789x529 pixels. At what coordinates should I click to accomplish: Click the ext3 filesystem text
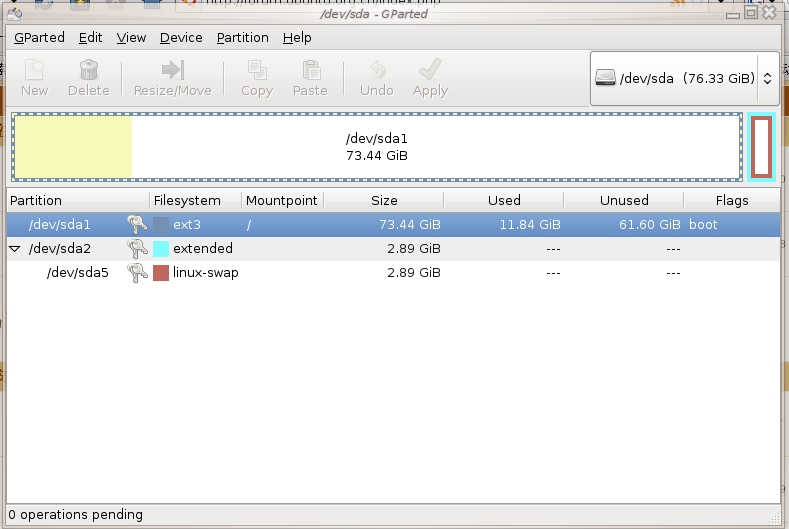point(187,224)
